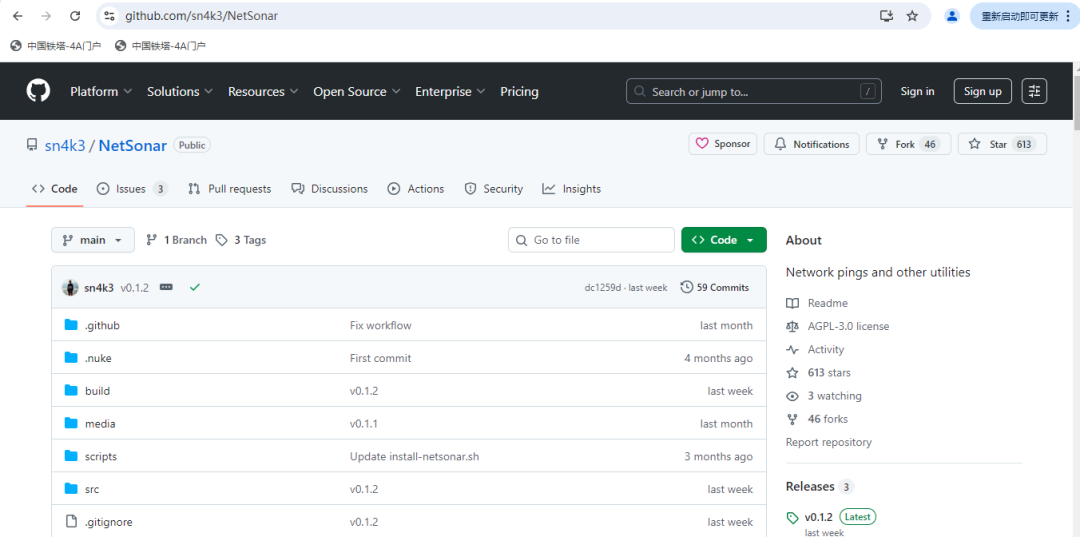Open the media folder
The width and height of the screenshot is (1080, 537).
coord(100,423)
